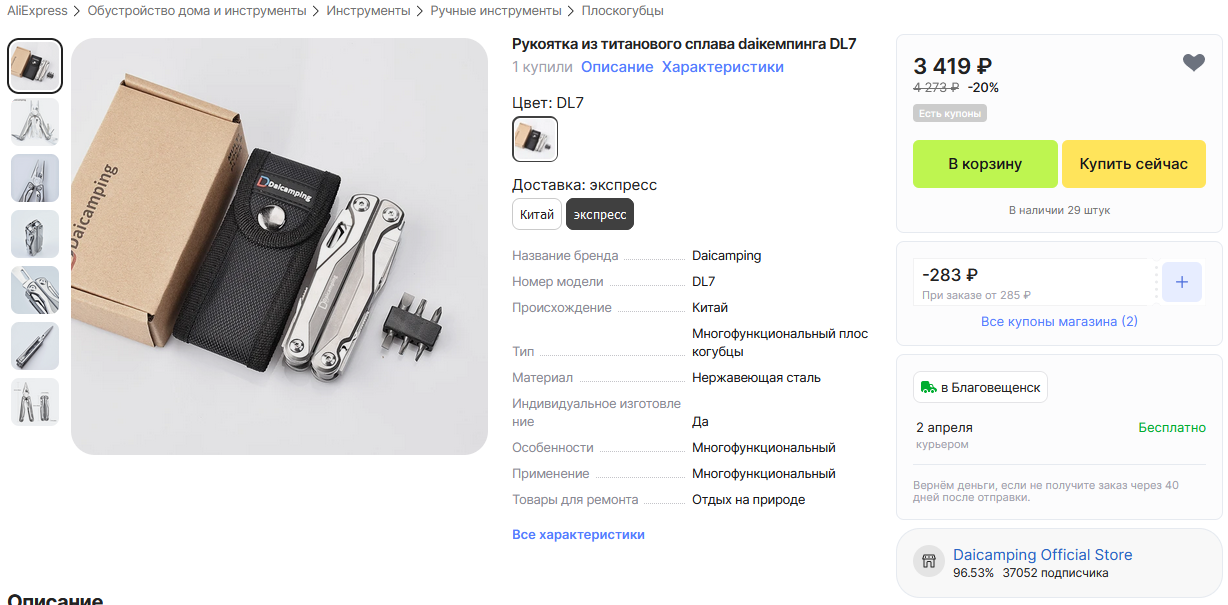Screen dimensions: 1228x605
Task: View the fourth gallery thumbnail image
Action: 35,234
